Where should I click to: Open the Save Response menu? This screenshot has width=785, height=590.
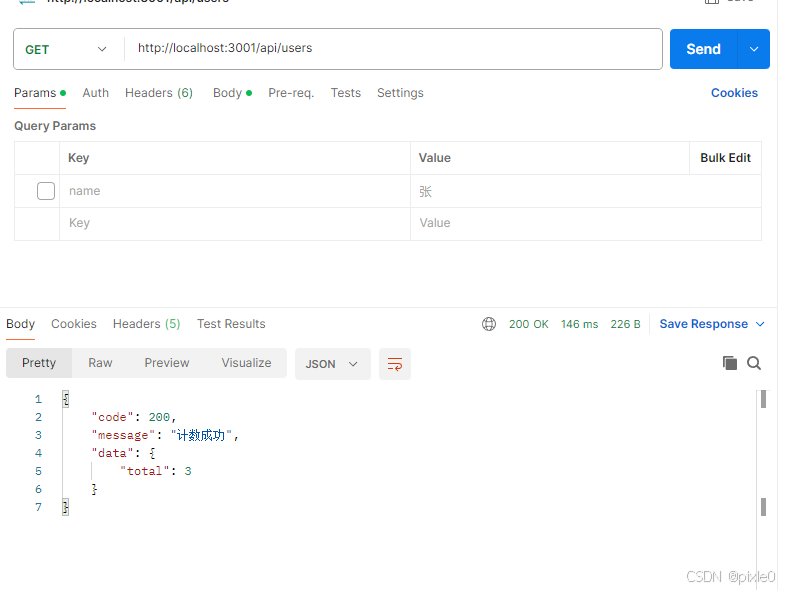coord(712,324)
